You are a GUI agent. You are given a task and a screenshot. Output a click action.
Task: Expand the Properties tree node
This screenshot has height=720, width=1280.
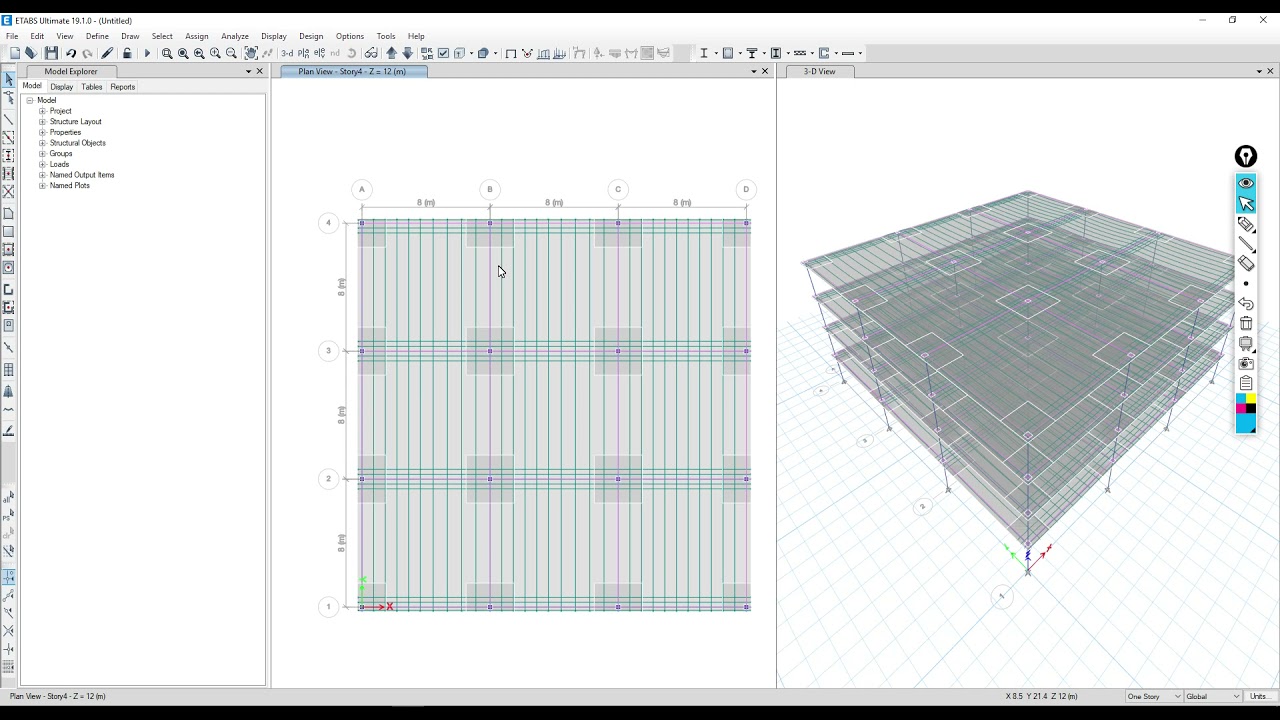point(42,132)
